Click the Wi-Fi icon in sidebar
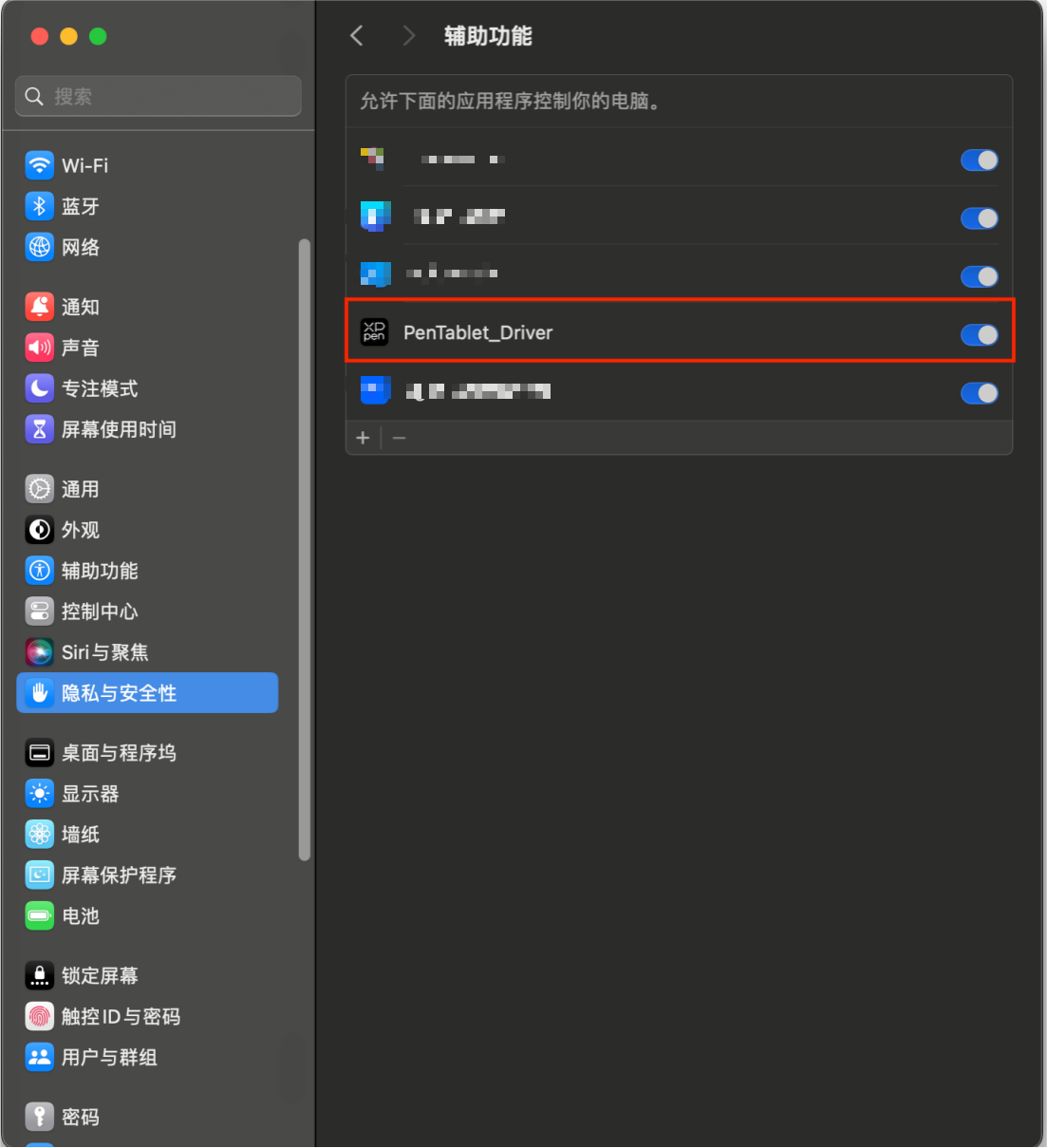1047x1148 pixels. [39, 165]
